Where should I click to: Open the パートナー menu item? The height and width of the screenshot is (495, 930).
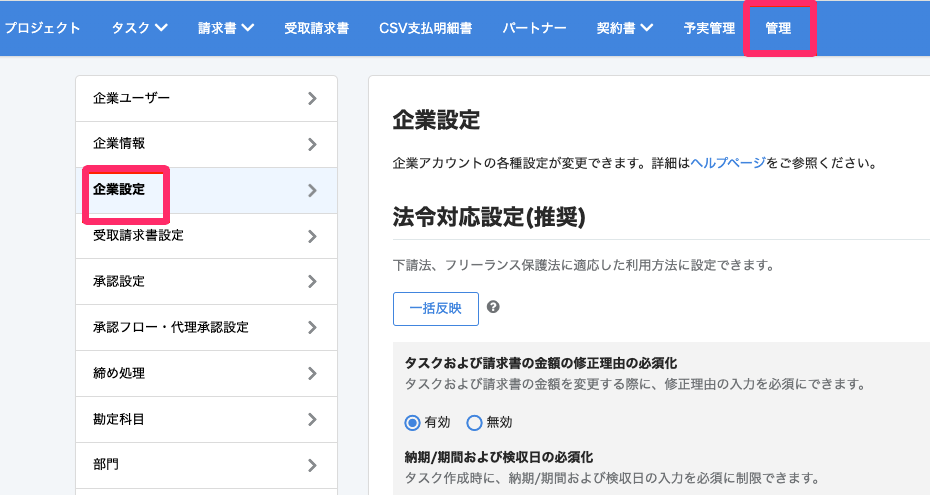(x=534, y=28)
